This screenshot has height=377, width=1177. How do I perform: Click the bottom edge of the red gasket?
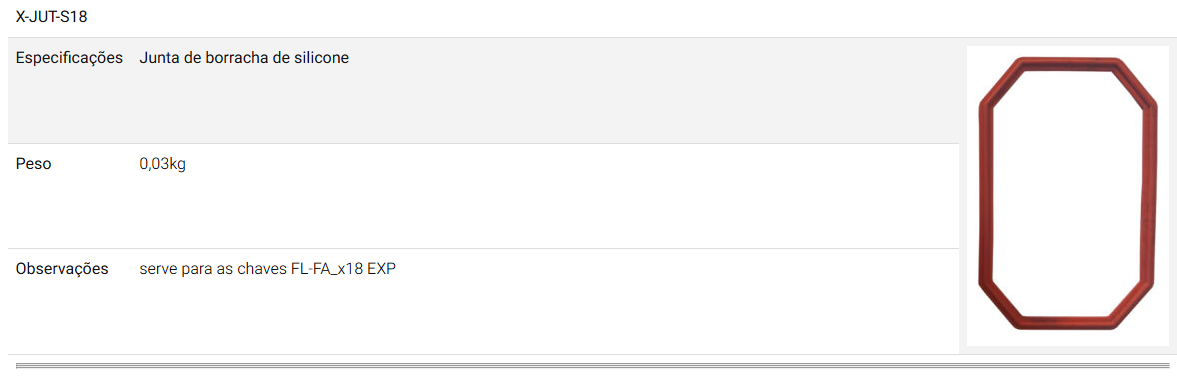[x=1065, y=322]
